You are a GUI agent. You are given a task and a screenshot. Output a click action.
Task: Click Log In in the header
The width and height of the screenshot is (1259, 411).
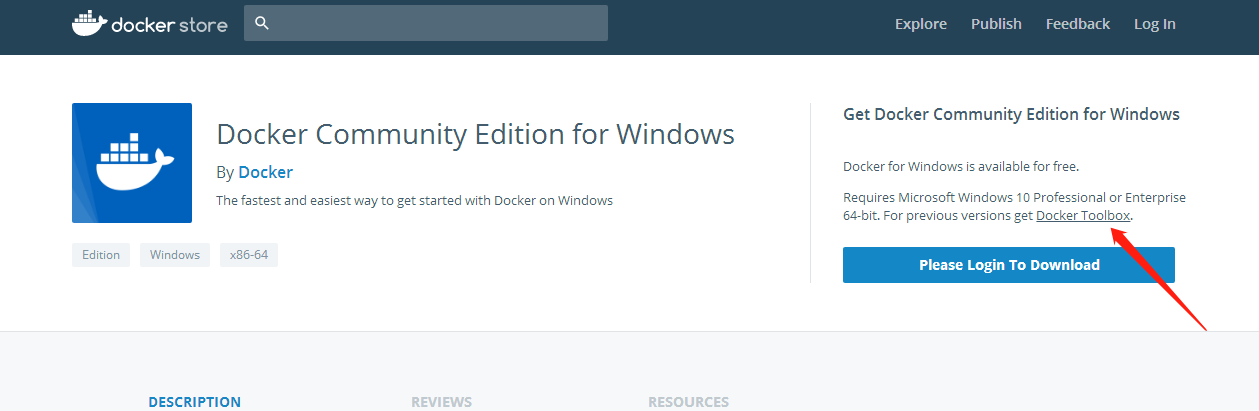click(x=1155, y=24)
